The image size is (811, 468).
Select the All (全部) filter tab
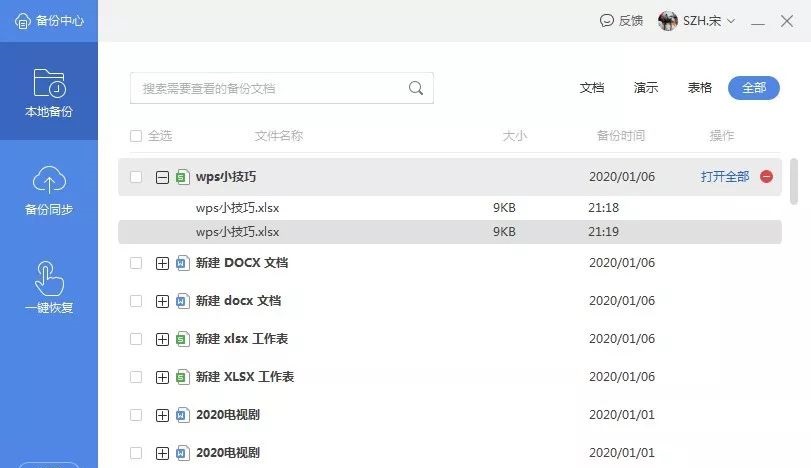[x=754, y=88]
